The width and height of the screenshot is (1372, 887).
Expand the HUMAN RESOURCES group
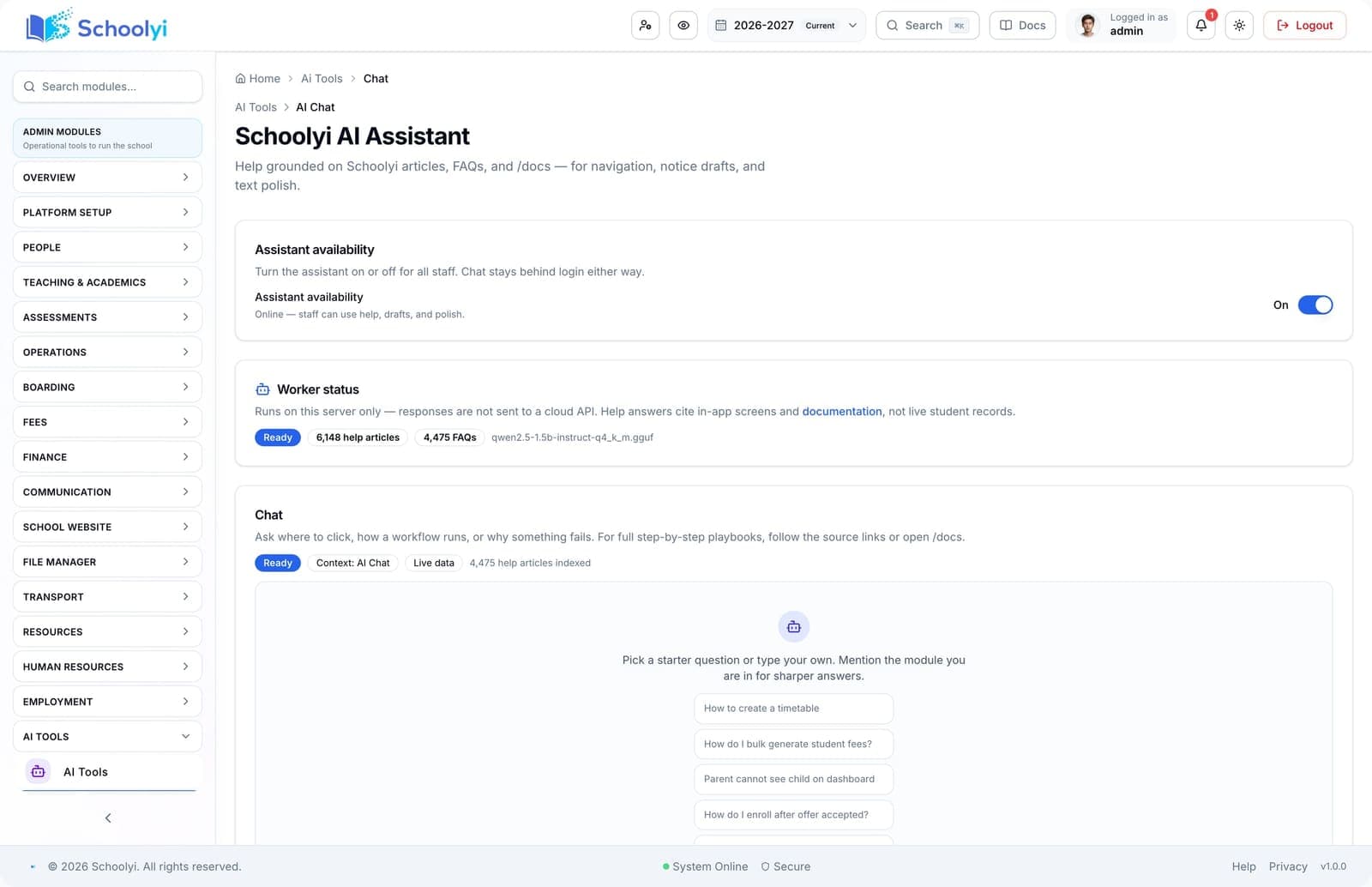(x=107, y=667)
